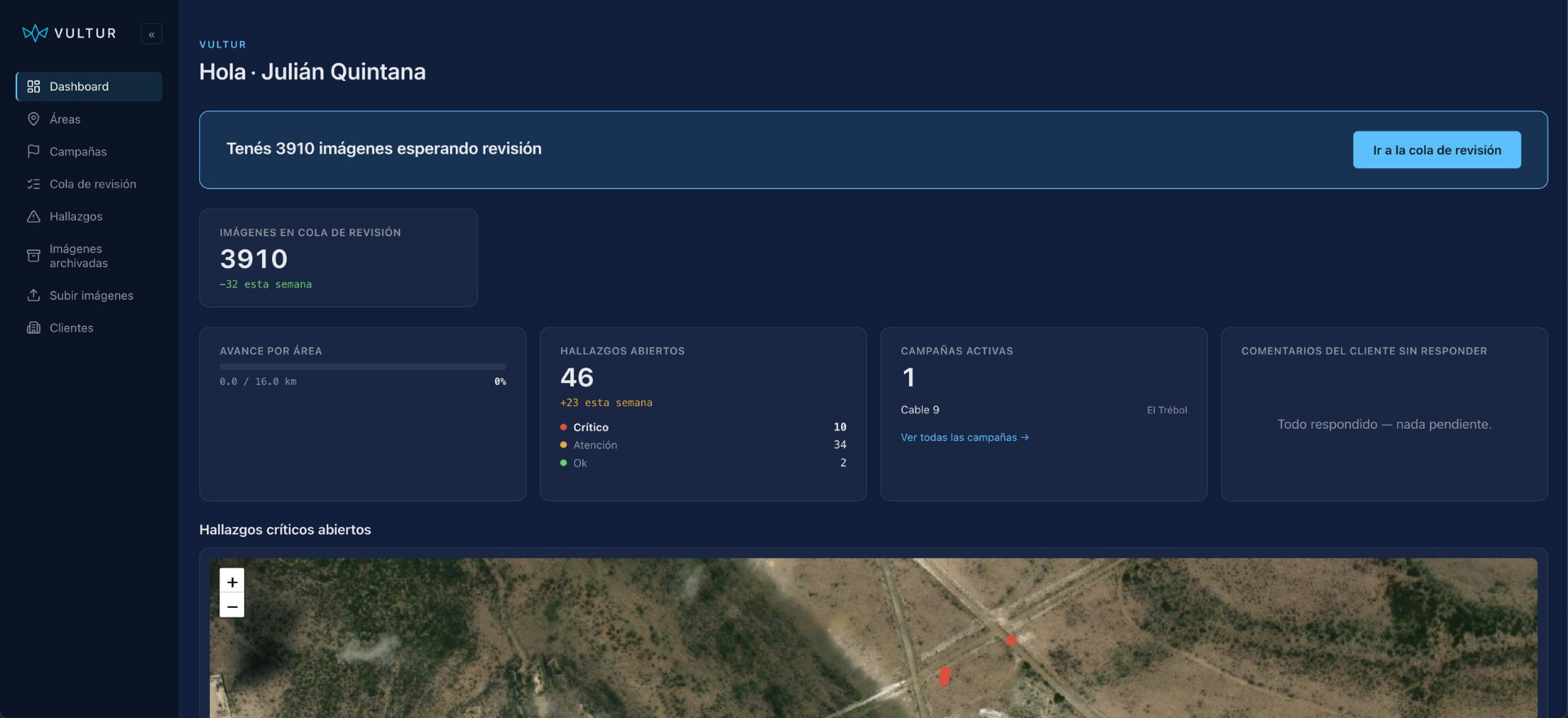Go to Campañas in the sidebar

pos(89,151)
